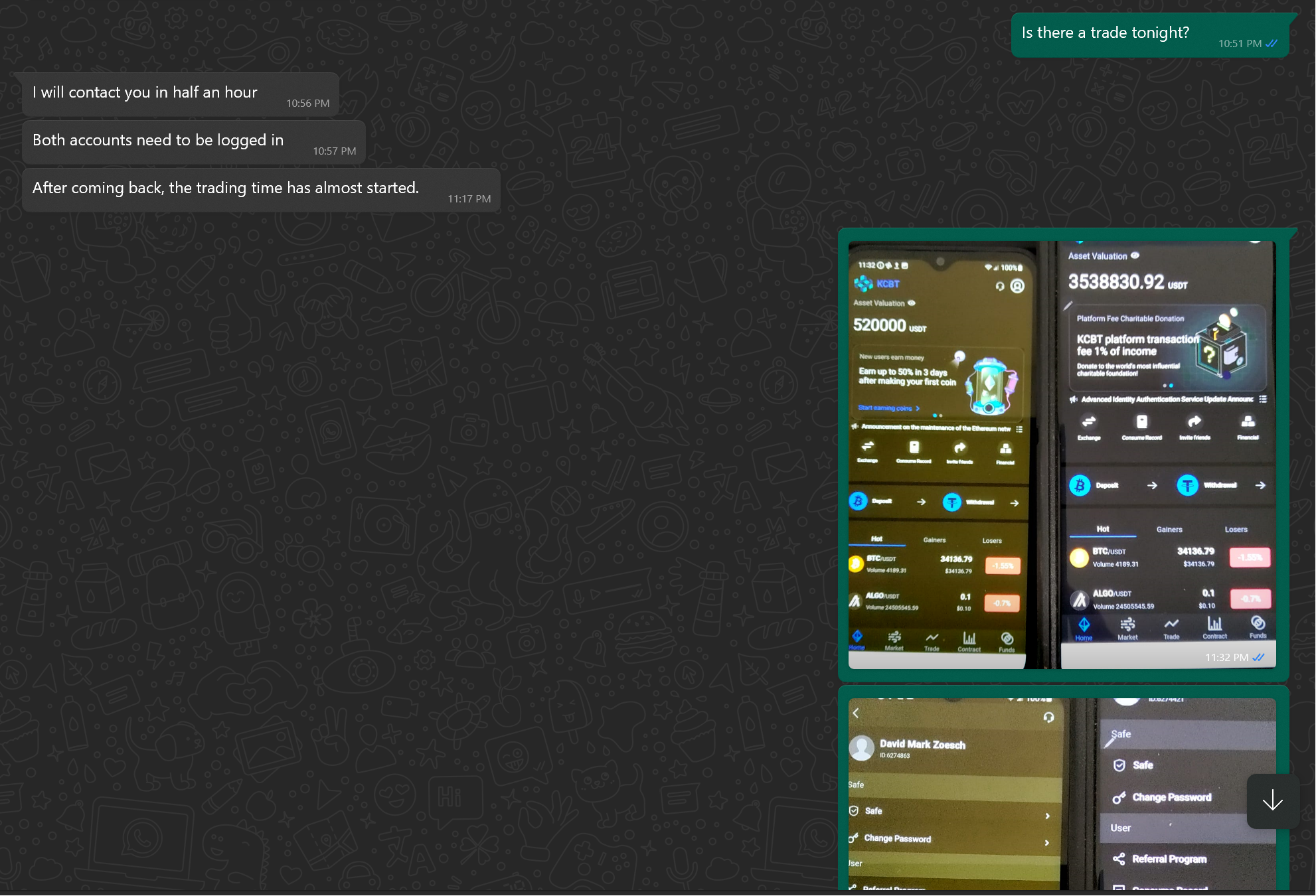Select the Gainers tab on right phone
This screenshot has width=1316, height=896.
coord(1169,529)
